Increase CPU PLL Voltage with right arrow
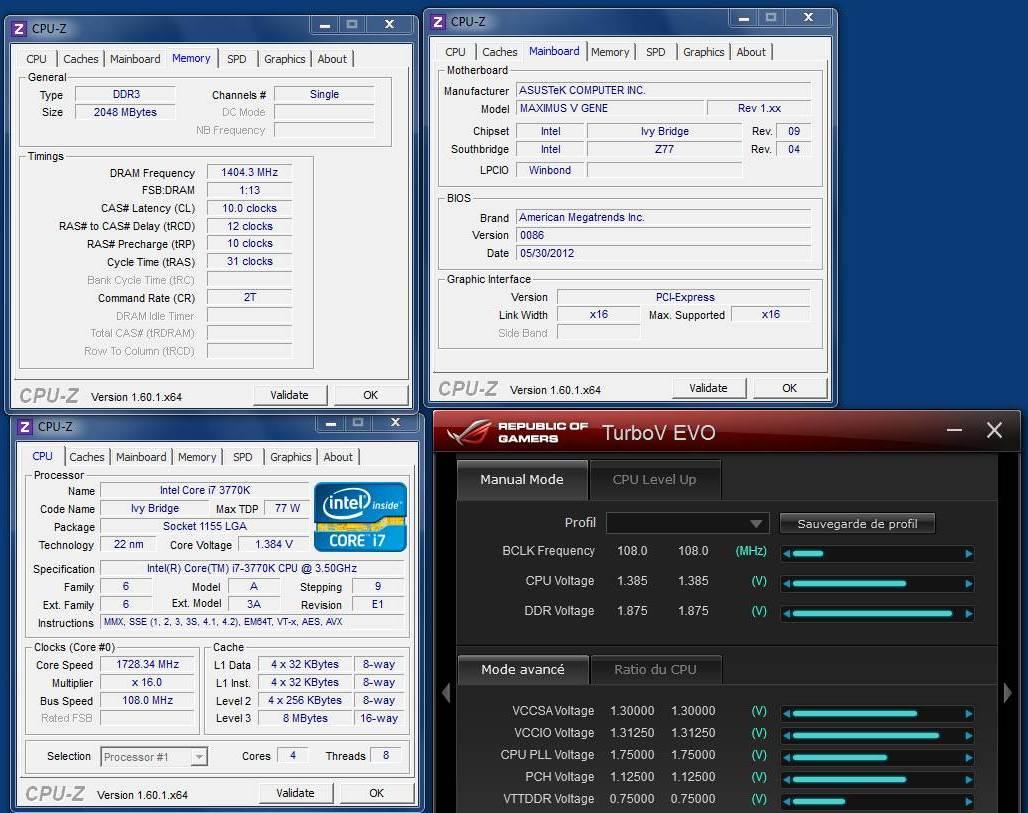Viewport: 1028px width, 813px height. (968, 758)
